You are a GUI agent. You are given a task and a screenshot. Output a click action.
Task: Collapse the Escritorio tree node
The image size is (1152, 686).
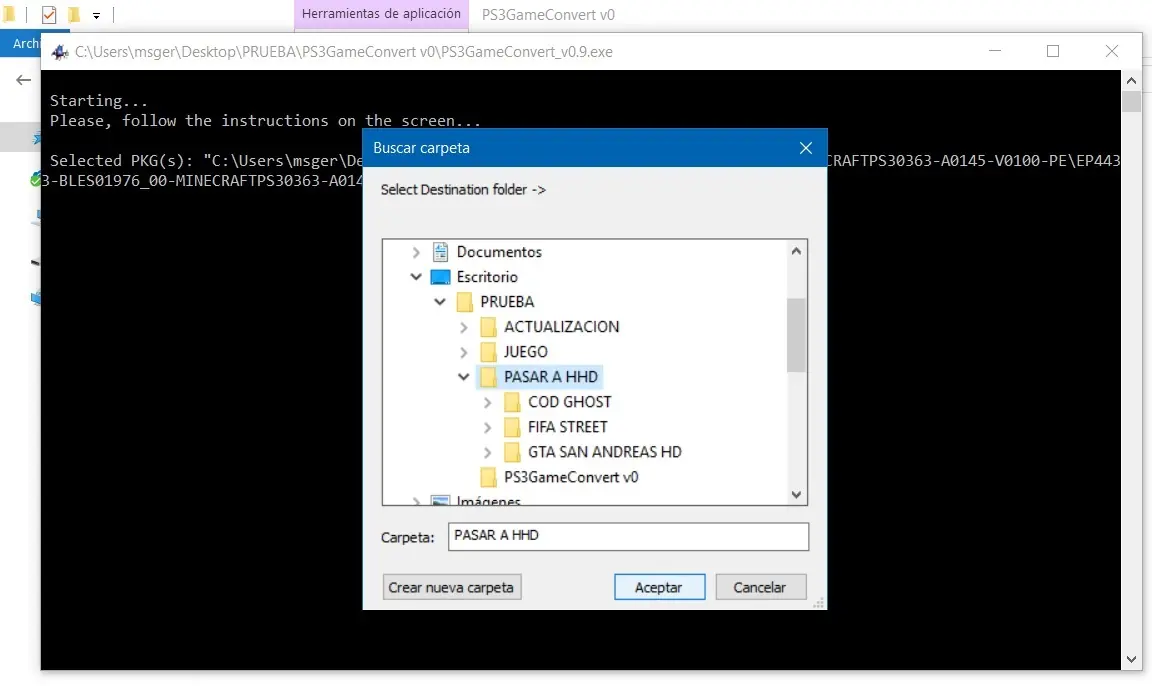(416, 277)
